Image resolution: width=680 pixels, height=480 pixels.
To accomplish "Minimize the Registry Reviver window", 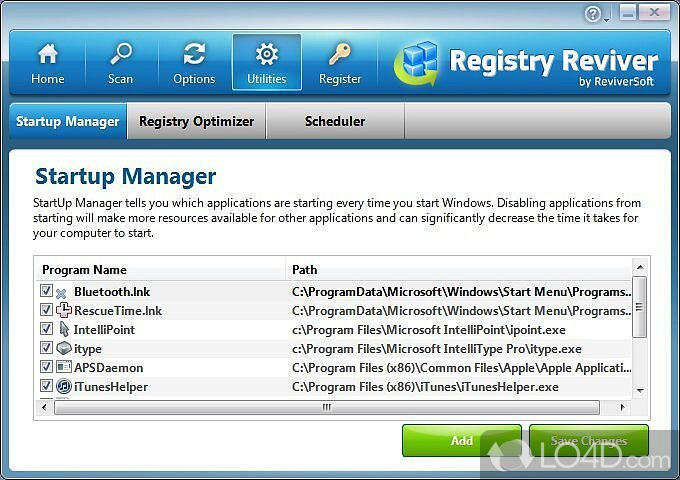I will pos(628,13).
